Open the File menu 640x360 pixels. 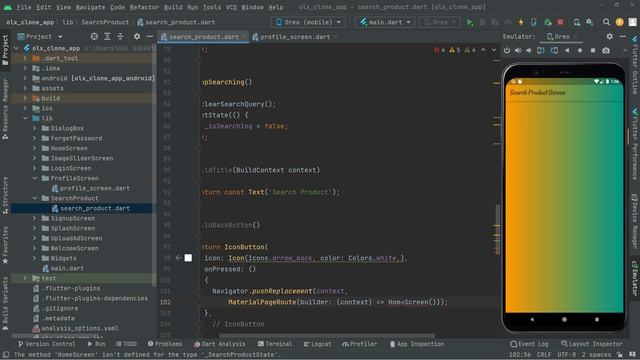coord(24,7)
